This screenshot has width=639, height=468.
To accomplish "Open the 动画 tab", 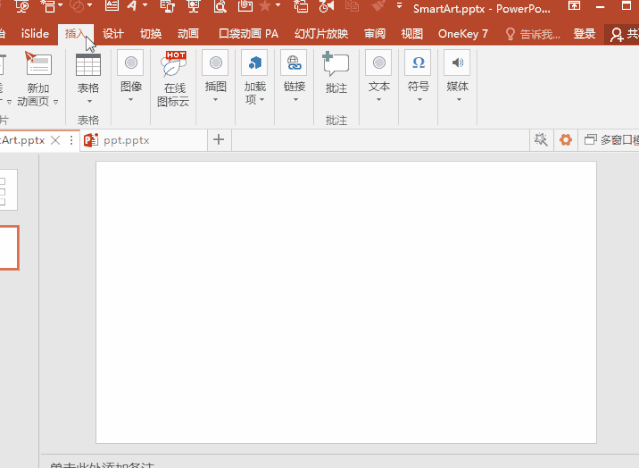I will [188, 34].
